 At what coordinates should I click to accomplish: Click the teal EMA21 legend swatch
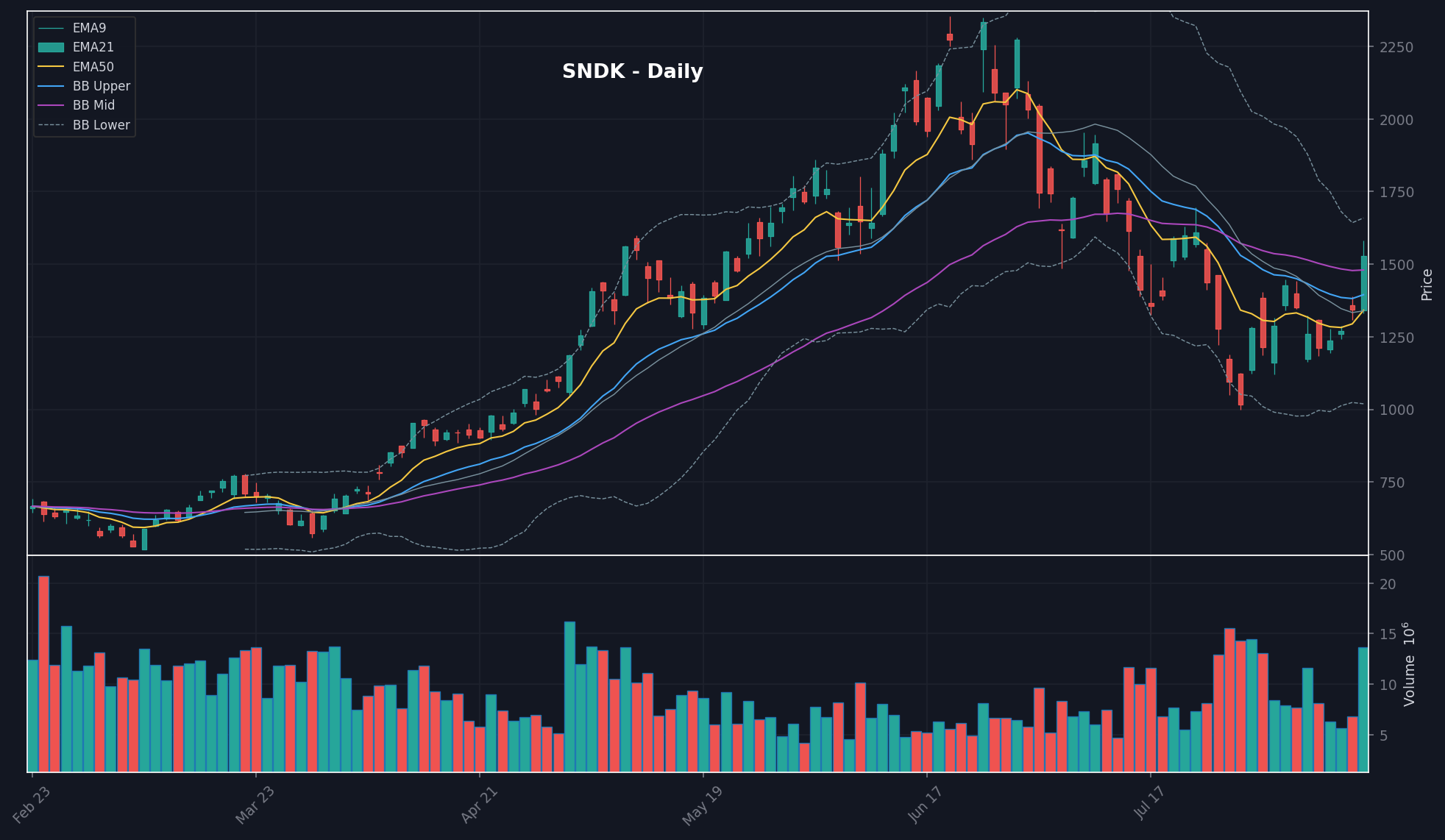coord(51,47)
